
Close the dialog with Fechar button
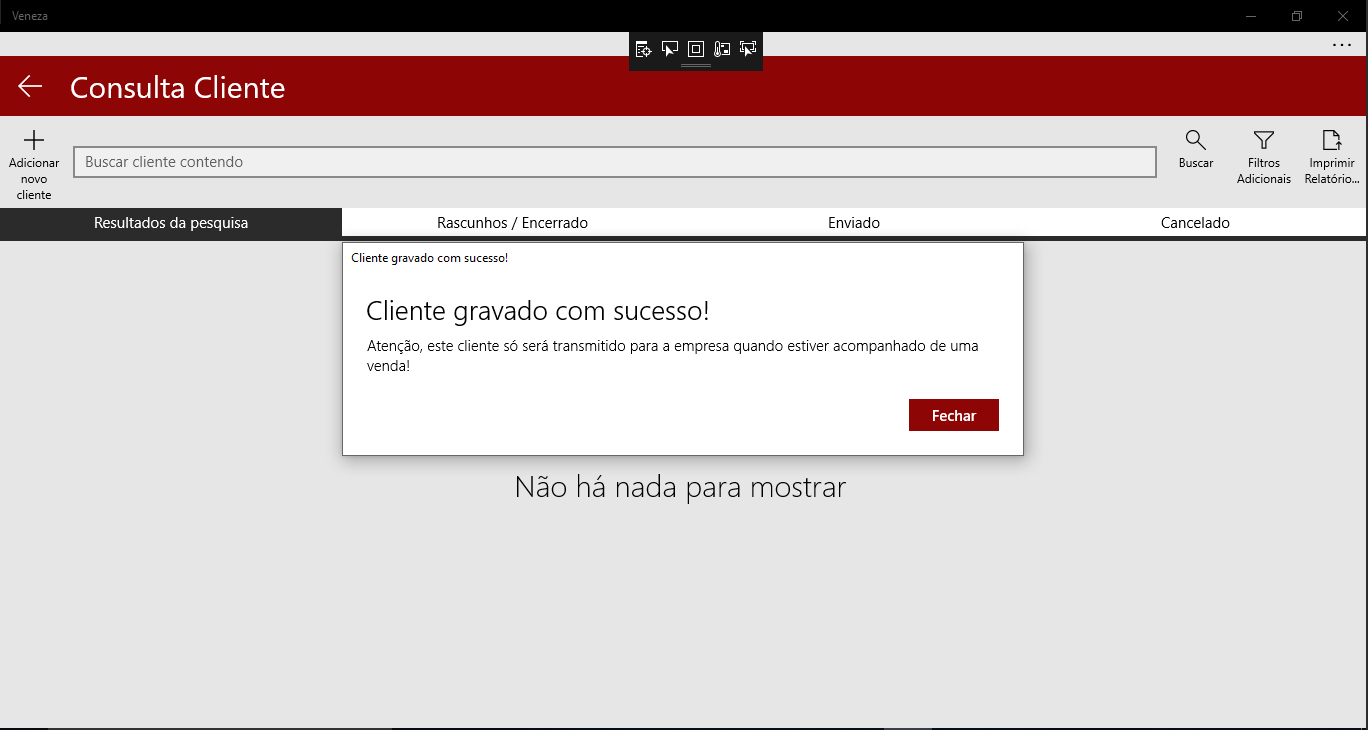pos(954,415)
